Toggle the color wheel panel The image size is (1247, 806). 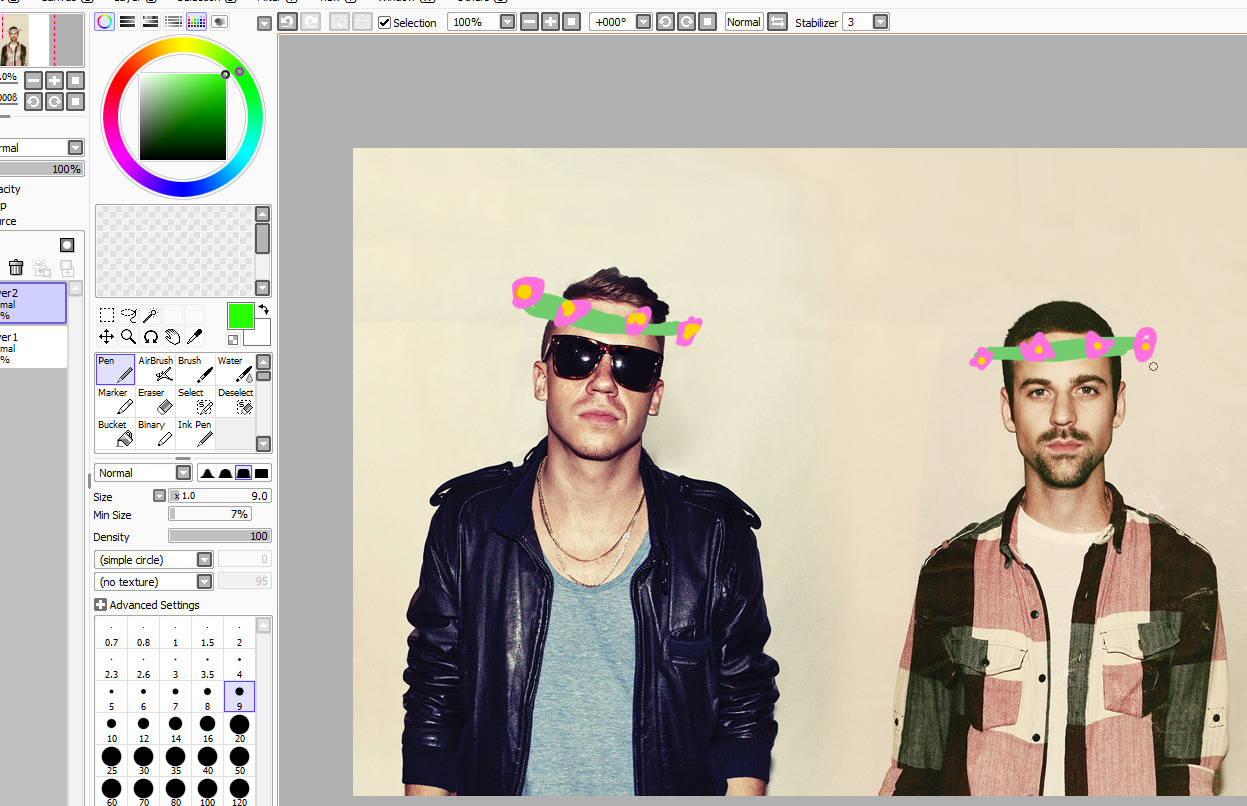(104, 21)
